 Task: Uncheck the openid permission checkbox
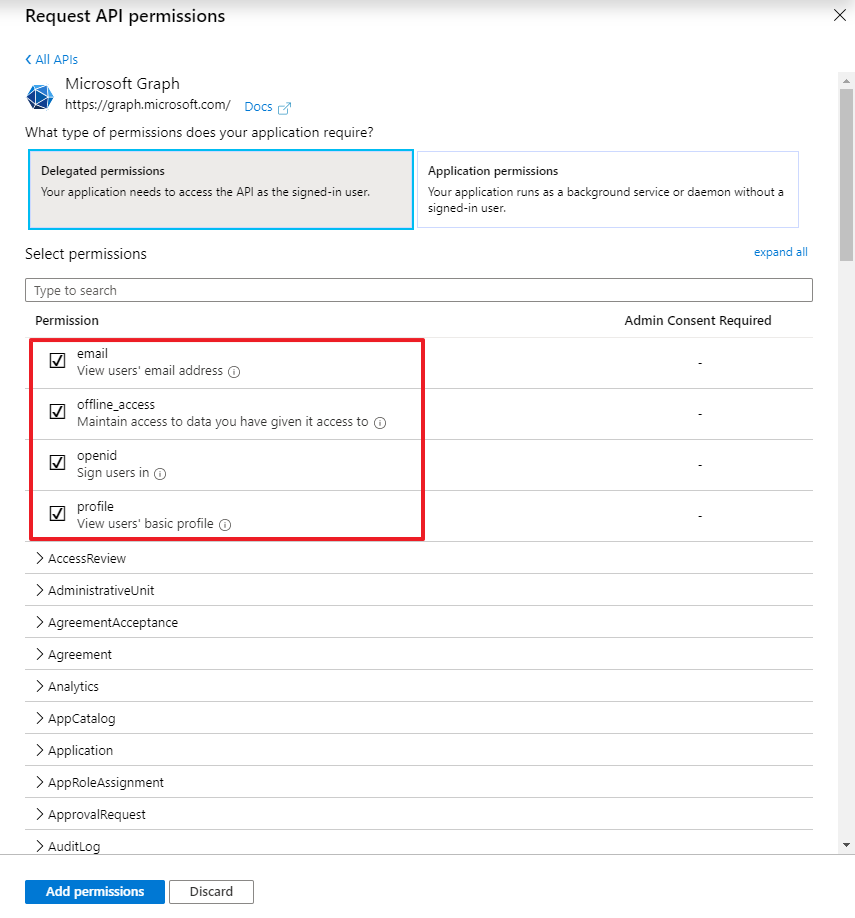tap(57, 463)
